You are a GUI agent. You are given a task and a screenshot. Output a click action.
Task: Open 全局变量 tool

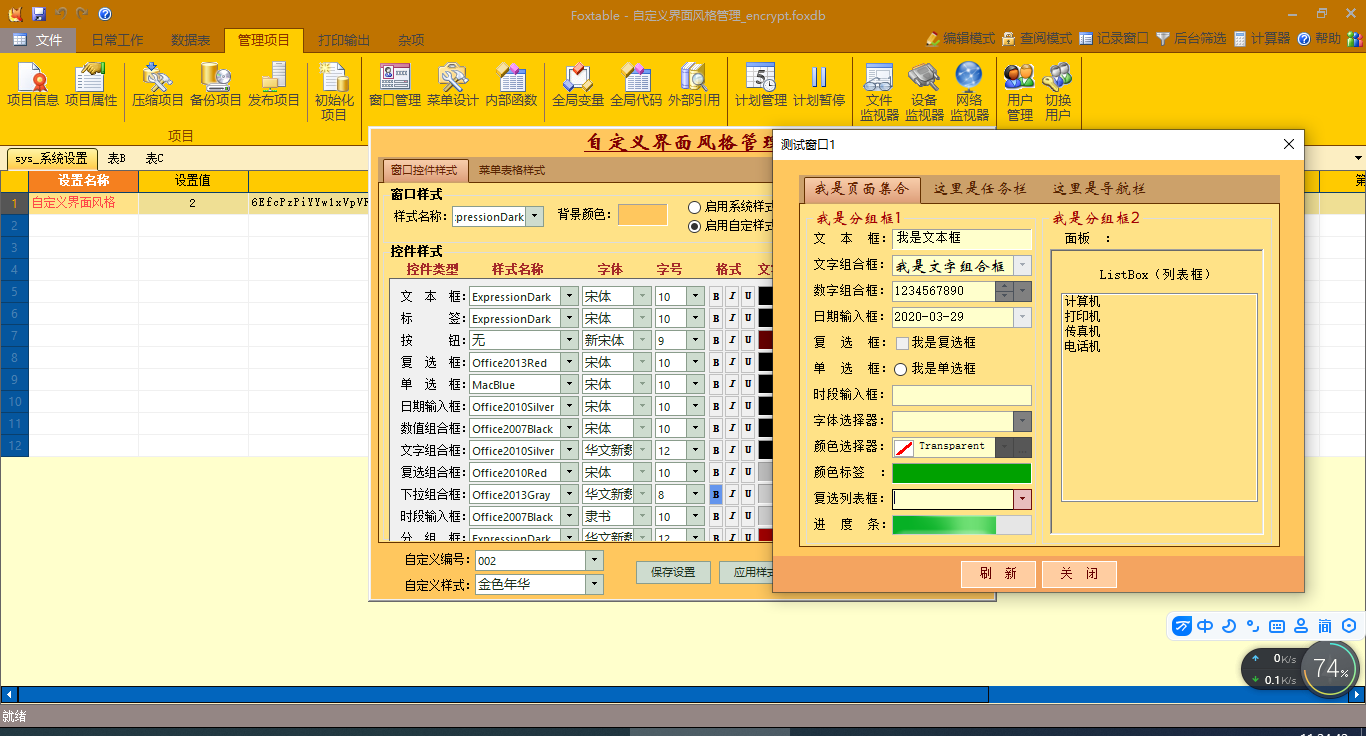pos(578,85)
